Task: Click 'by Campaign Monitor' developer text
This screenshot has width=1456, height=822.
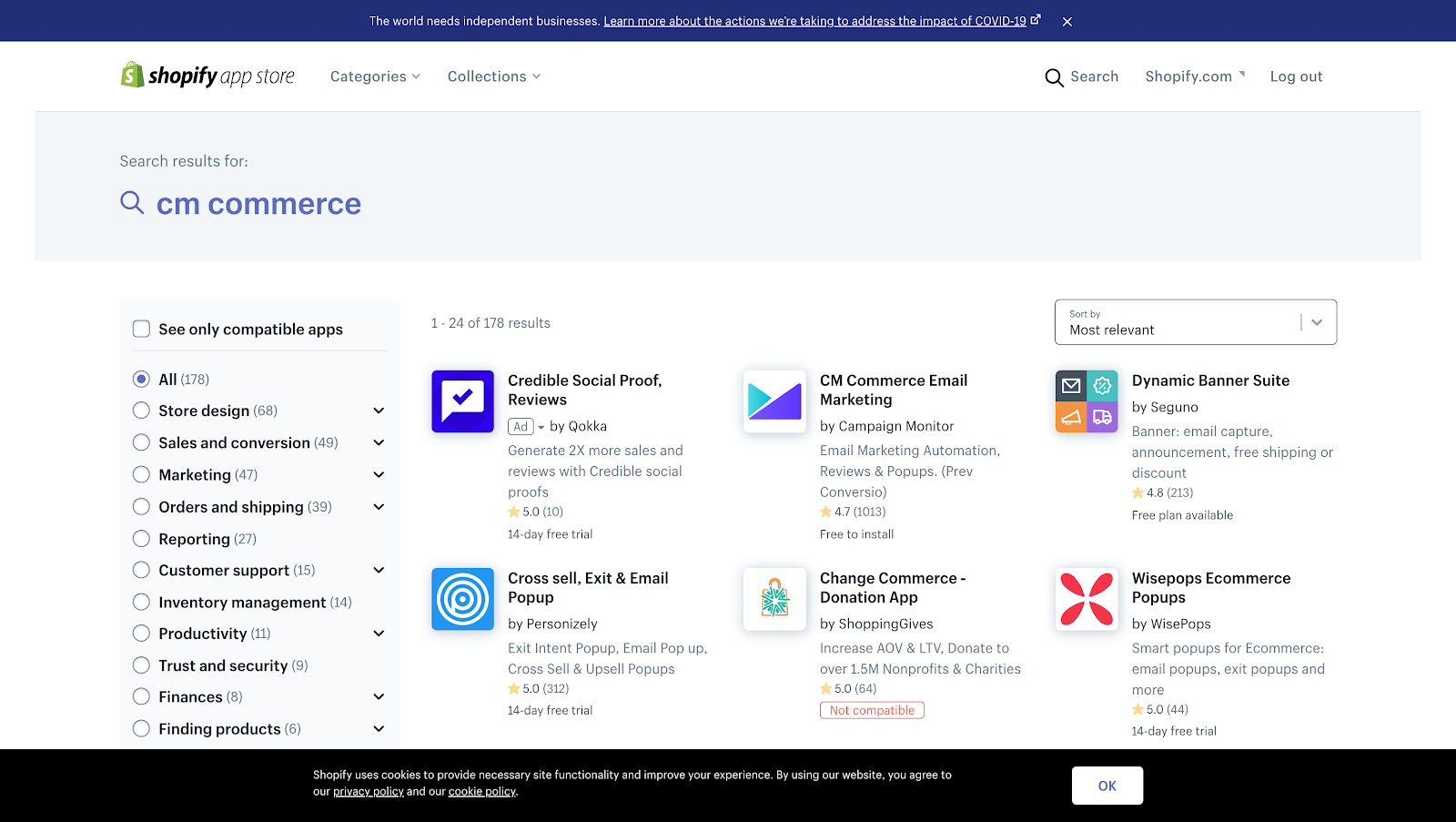Action: click(x=887, y=426)
